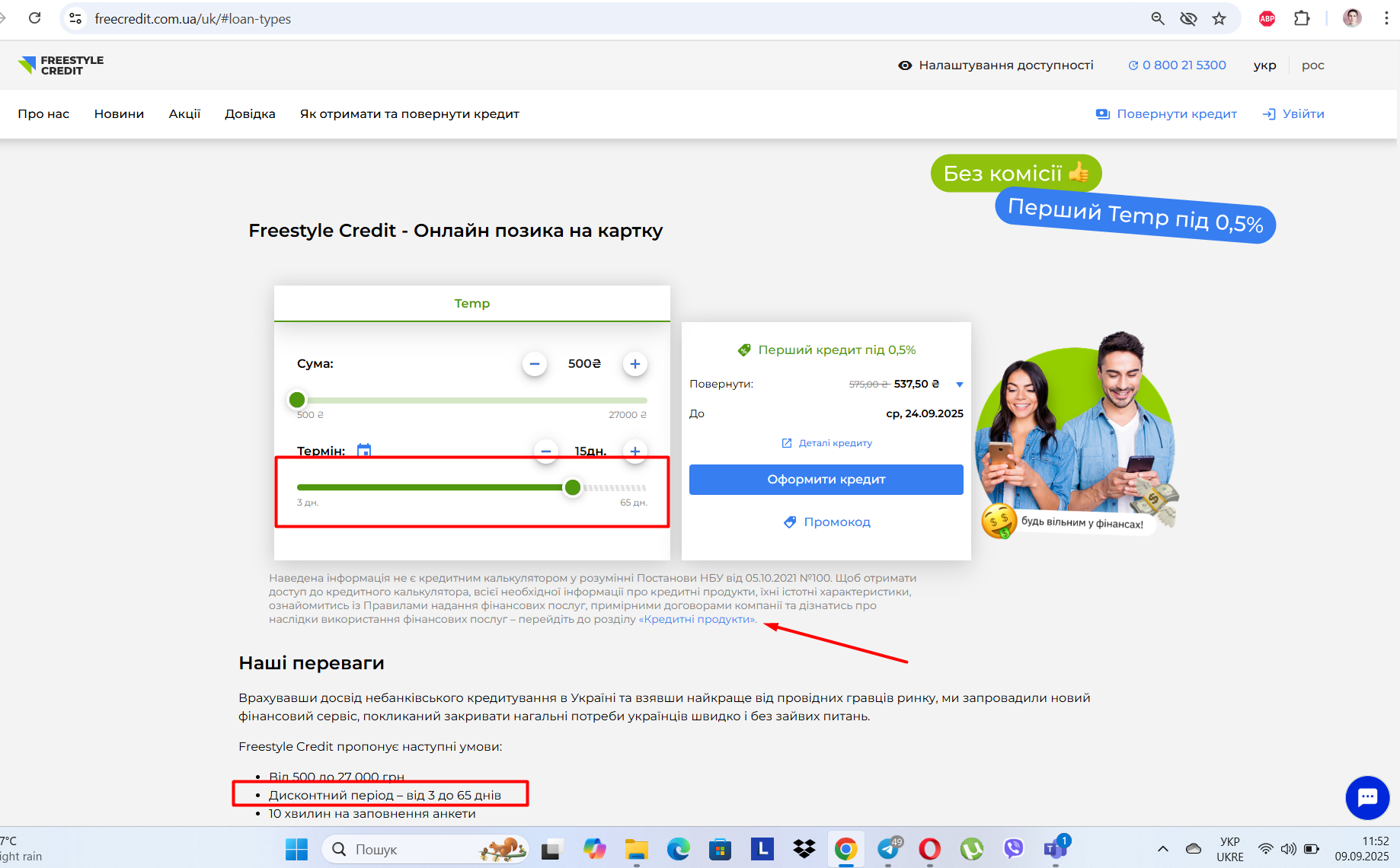The image size is (1400, 868).
Task: Click the Windows taskbar search box
Action: (x=424, y=849)
